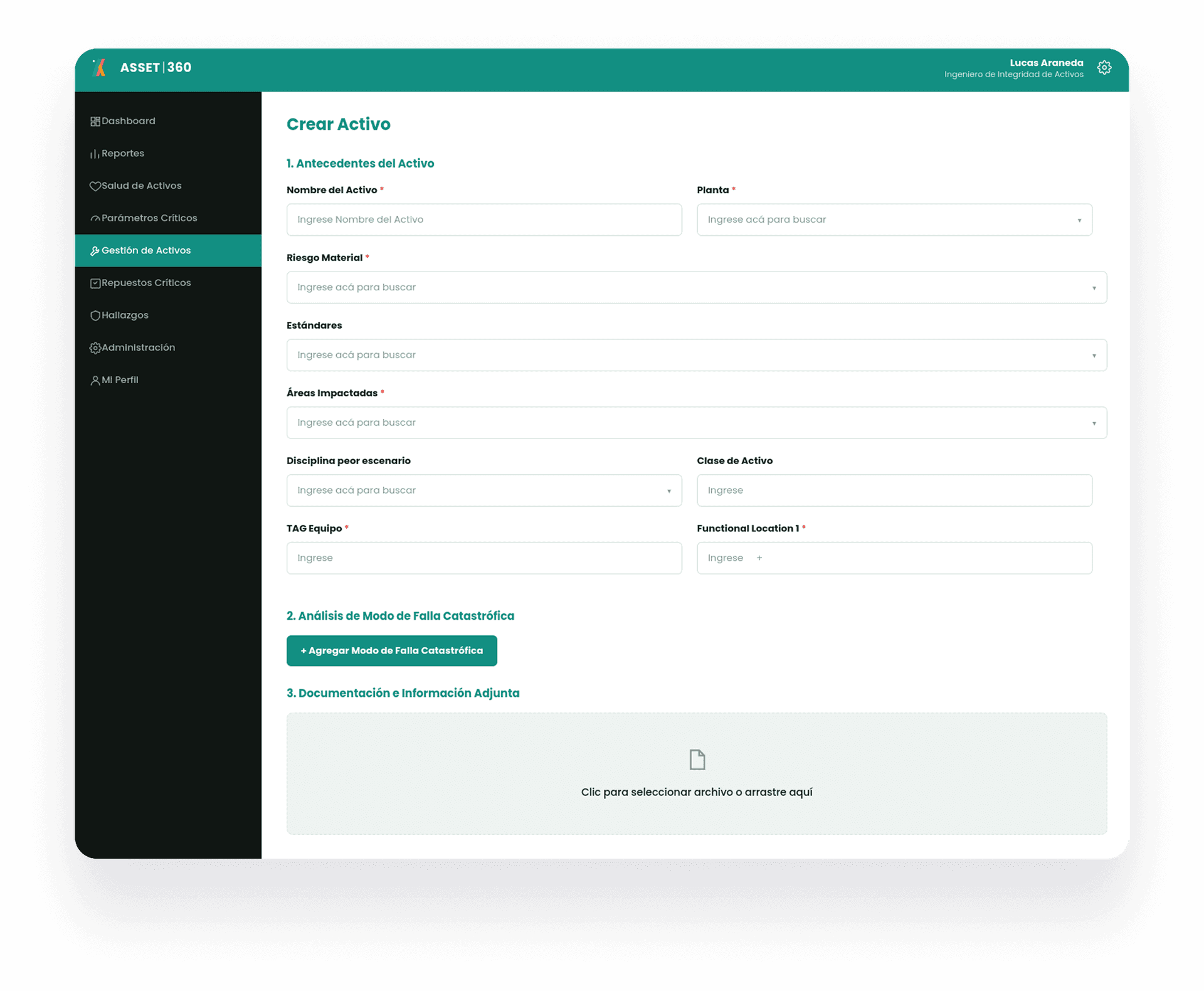Click the Functional Location 1 input field
The image size is (1204, 991).
coord(894,558)
